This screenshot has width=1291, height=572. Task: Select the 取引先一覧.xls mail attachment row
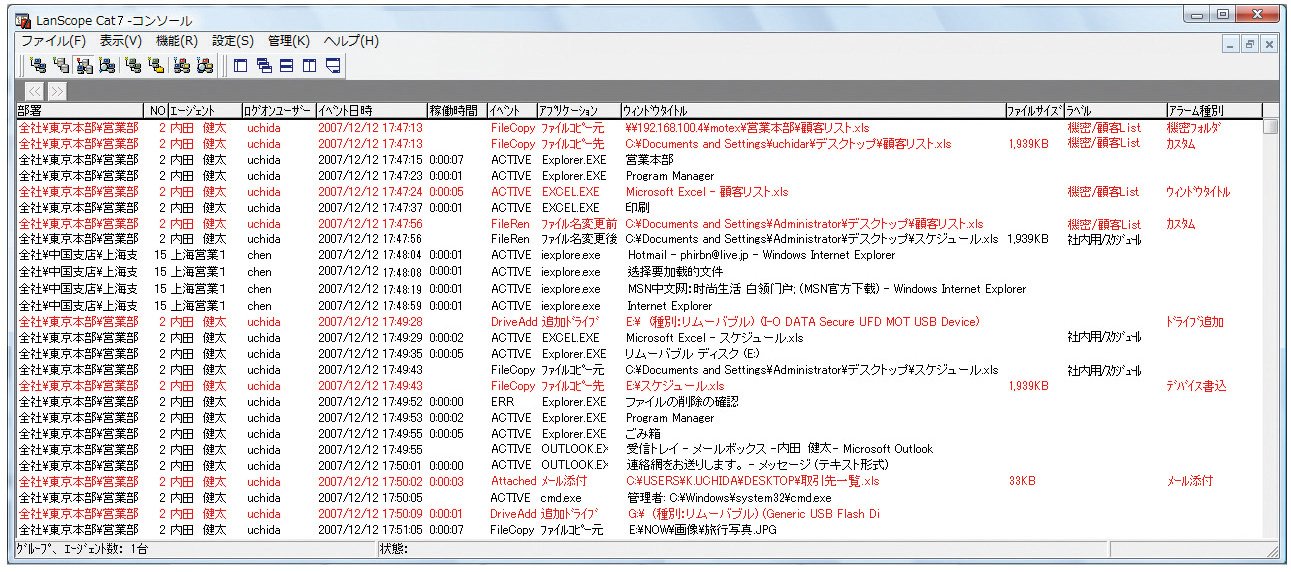(640, 481)
